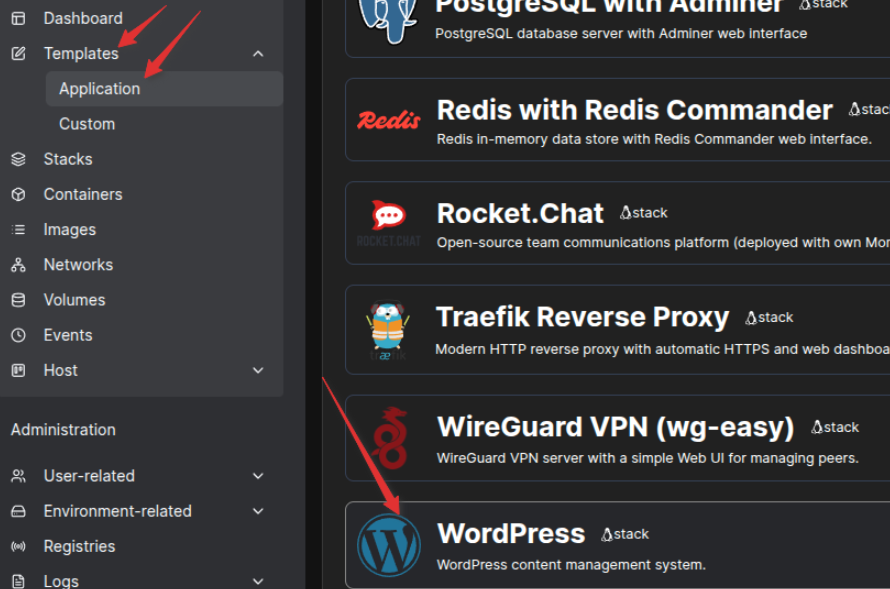
Task: Click the Volumes database icon
Action: click(18, 300)
